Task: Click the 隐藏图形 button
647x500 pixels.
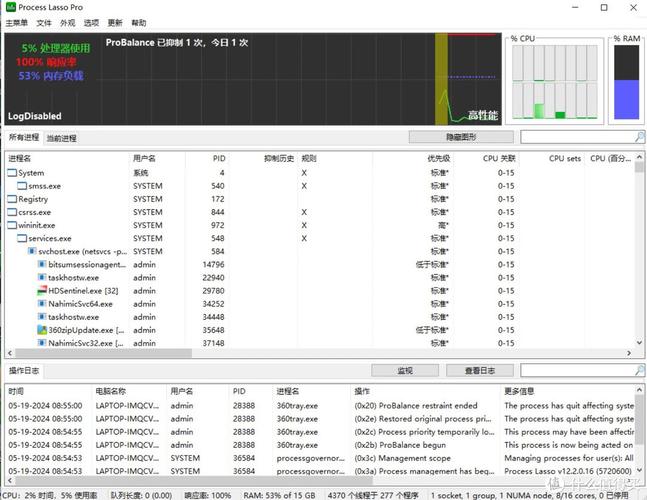Action: pos(461,137)
